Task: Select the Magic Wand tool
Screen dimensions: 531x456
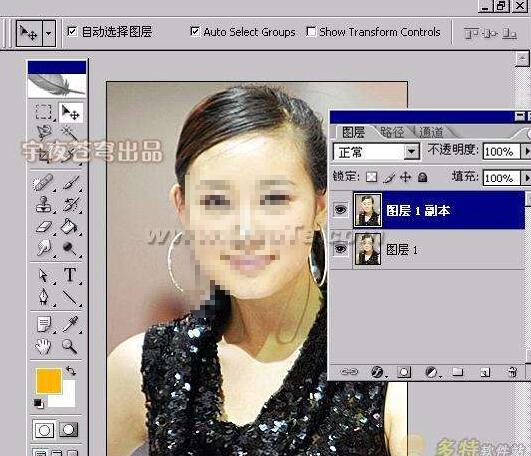Action: [70, 133]
